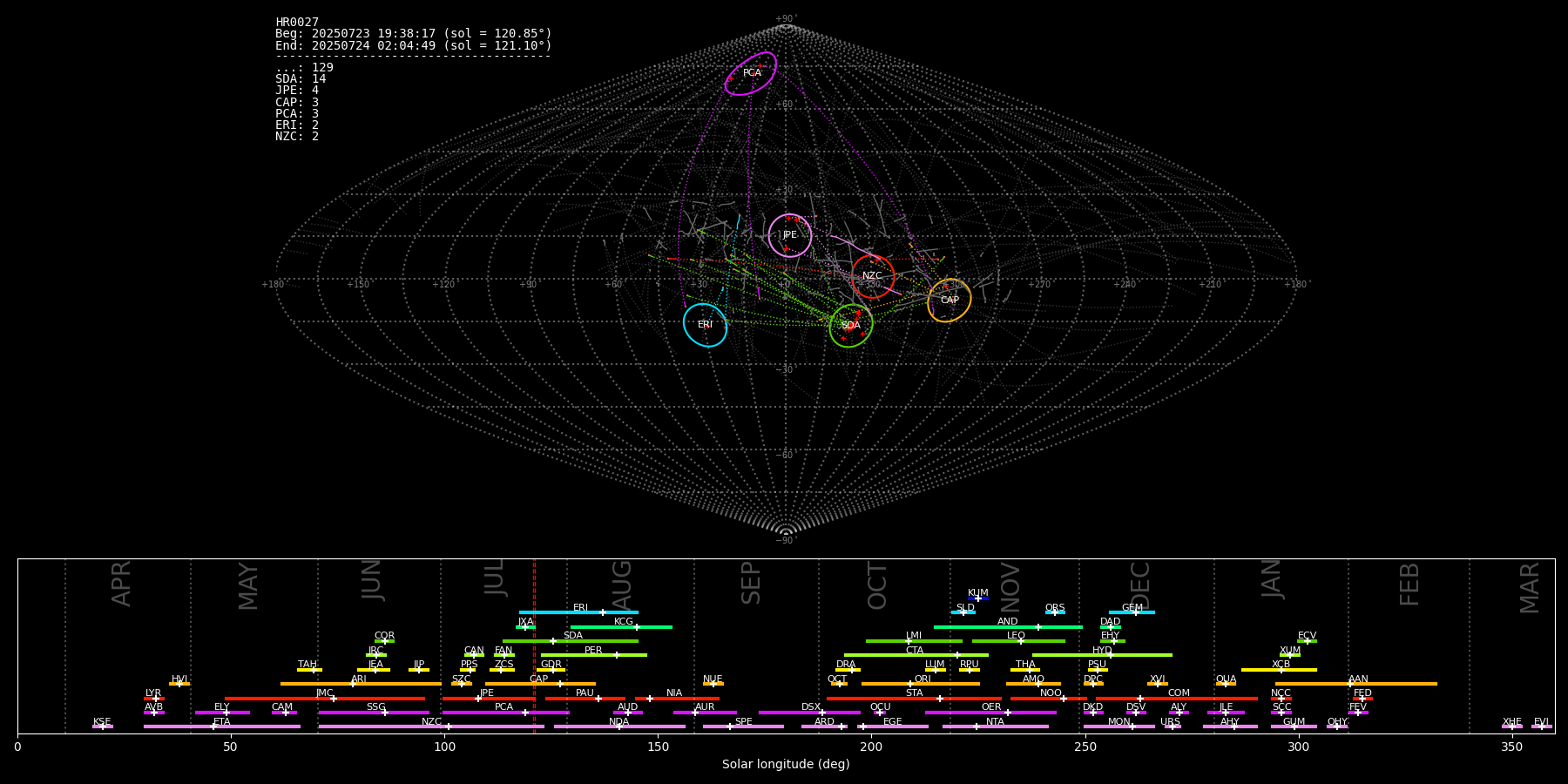This screenshot has width=1568, height=784.
Task: Click the XHE label in timeline
Action: coord(1511,722)
